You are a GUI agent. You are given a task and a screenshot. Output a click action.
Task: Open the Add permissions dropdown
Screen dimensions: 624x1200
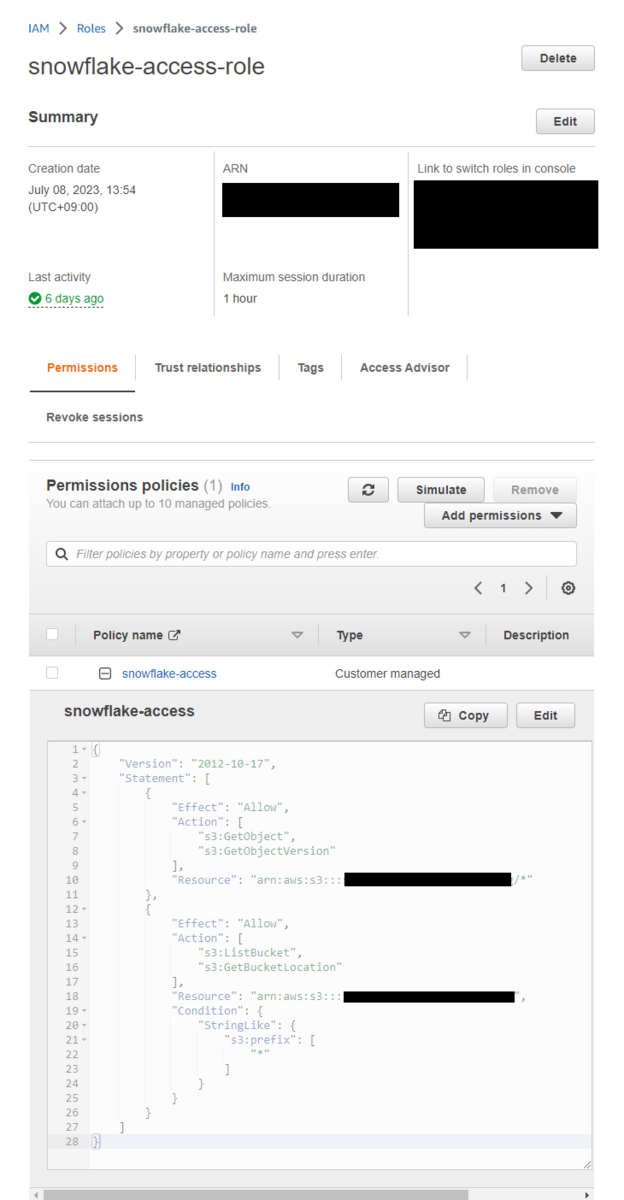(x=500, y=516)
